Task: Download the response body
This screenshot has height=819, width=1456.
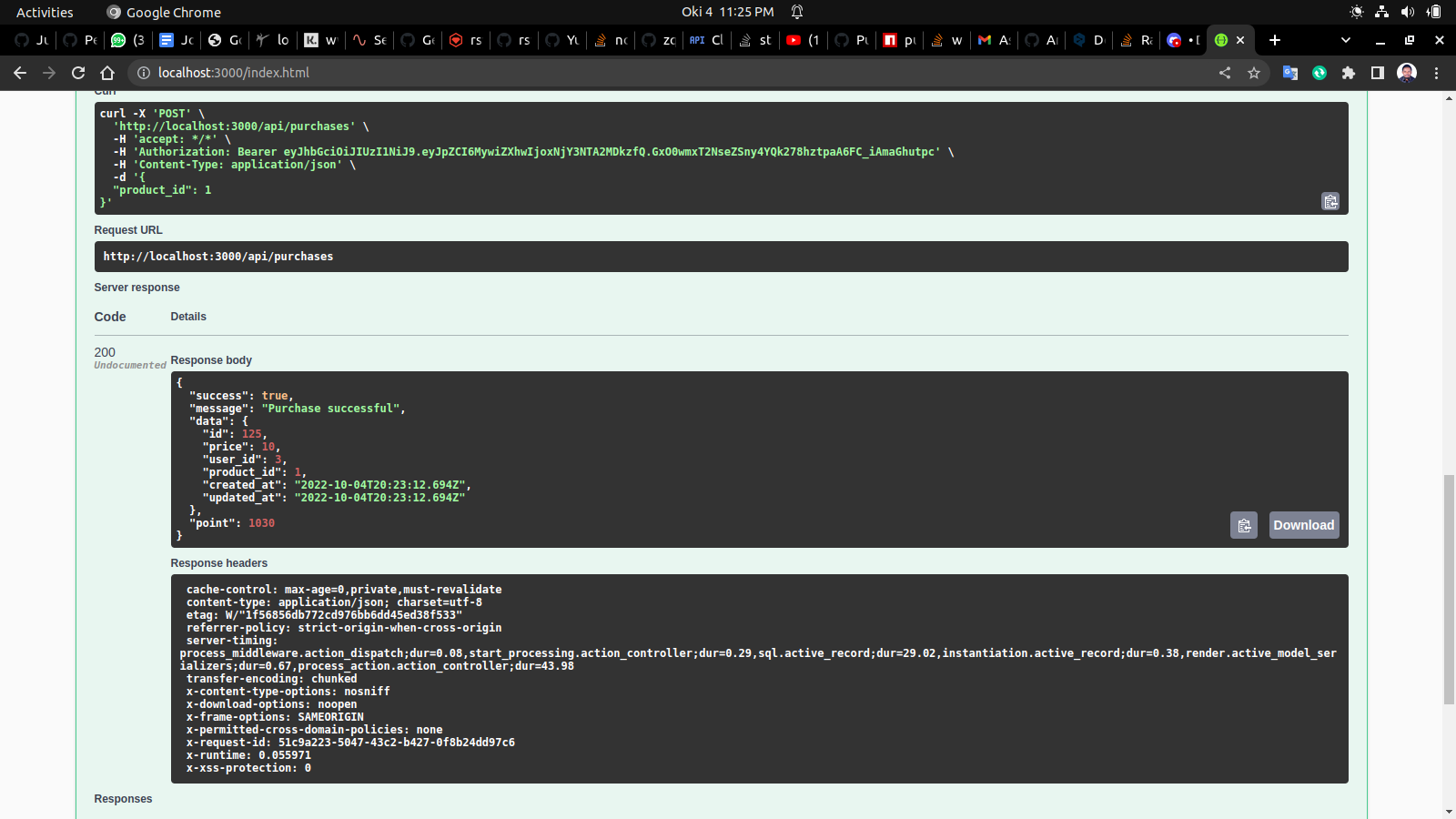Action: point(1304,525)
